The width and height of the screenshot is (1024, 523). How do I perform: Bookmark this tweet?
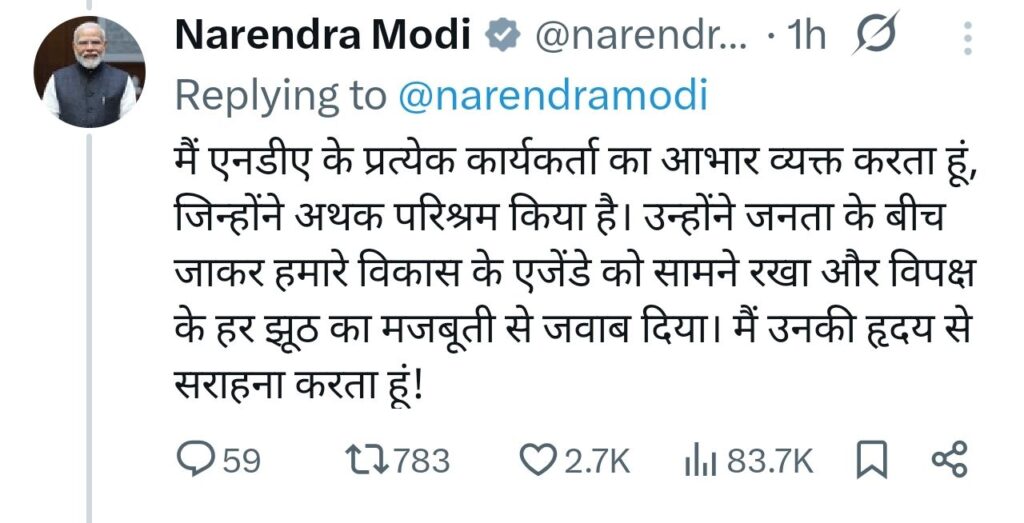point(872,460)
